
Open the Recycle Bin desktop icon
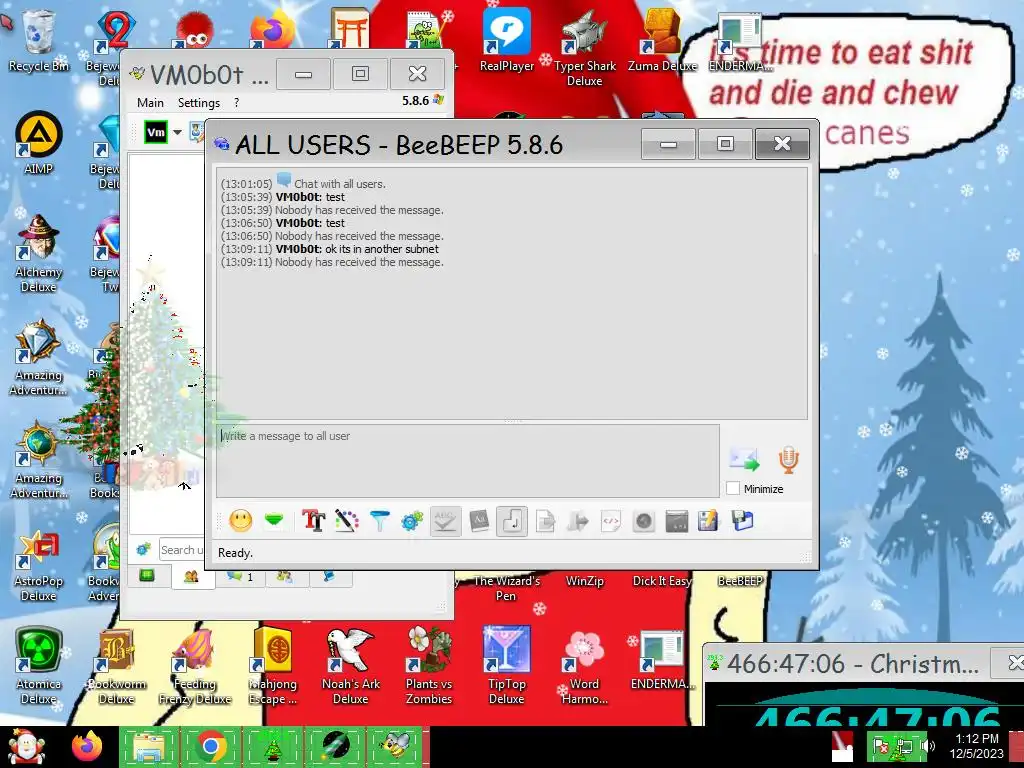pyautogui.click(x=38, y=40)
